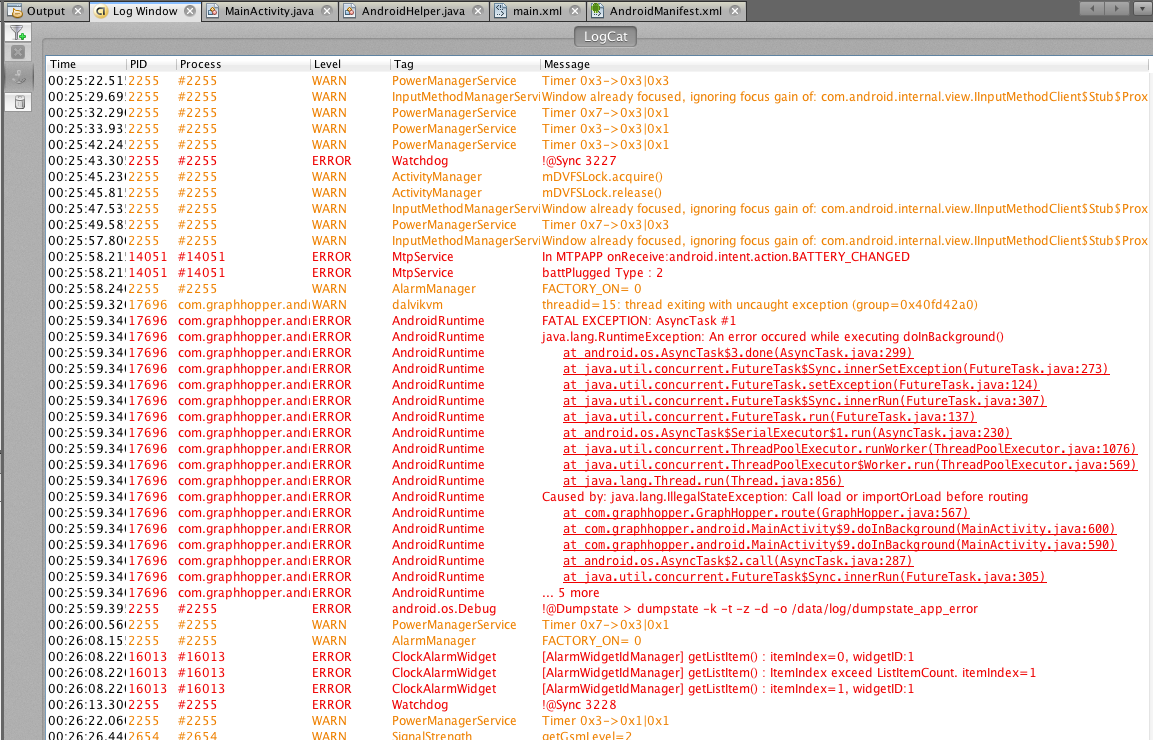1153x740 pixels.
Task: Open the MainActivity.java tab
Action: point(269,11)
